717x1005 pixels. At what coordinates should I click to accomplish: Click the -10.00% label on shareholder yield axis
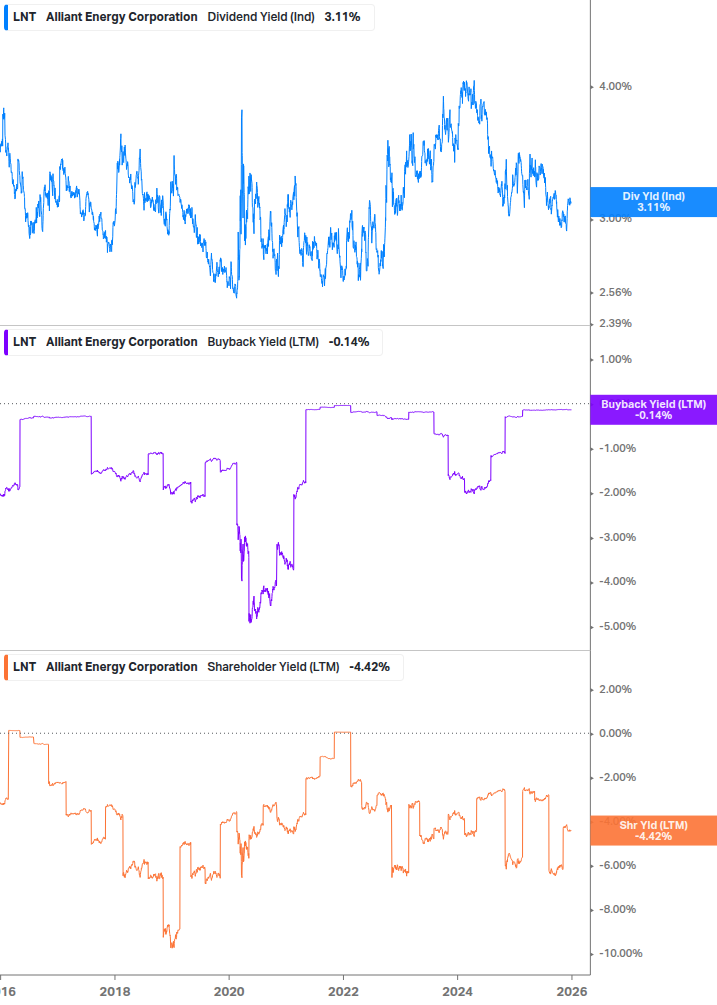point(620,954)
